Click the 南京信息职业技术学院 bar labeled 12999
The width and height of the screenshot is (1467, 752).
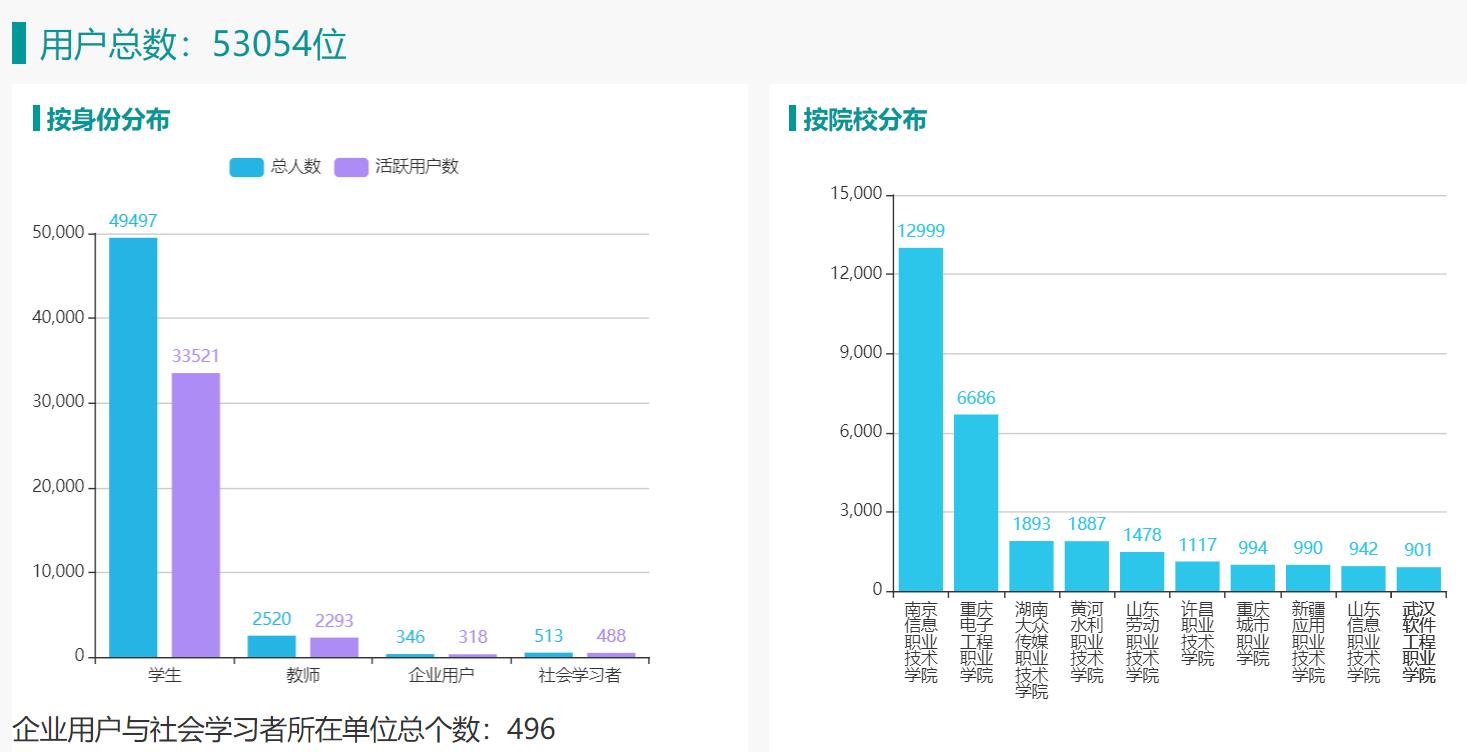[920, 419]
